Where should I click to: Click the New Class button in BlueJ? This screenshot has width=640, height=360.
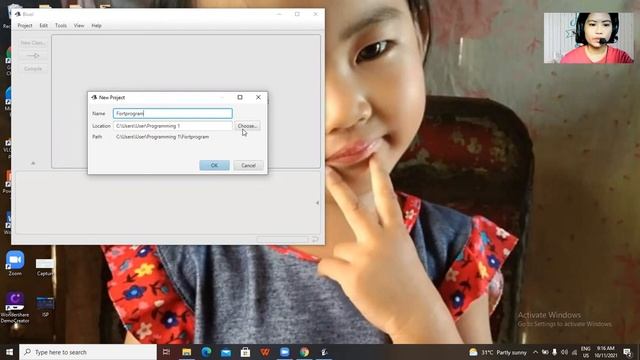click(33, 42)
